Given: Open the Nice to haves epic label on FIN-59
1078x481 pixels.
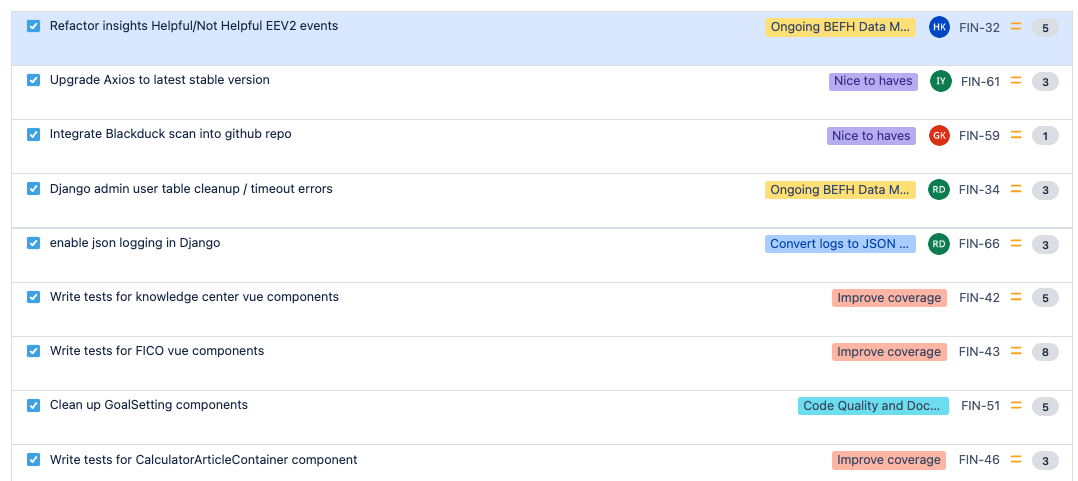Looking at the screenshot, I should click(x=871, y=135).
